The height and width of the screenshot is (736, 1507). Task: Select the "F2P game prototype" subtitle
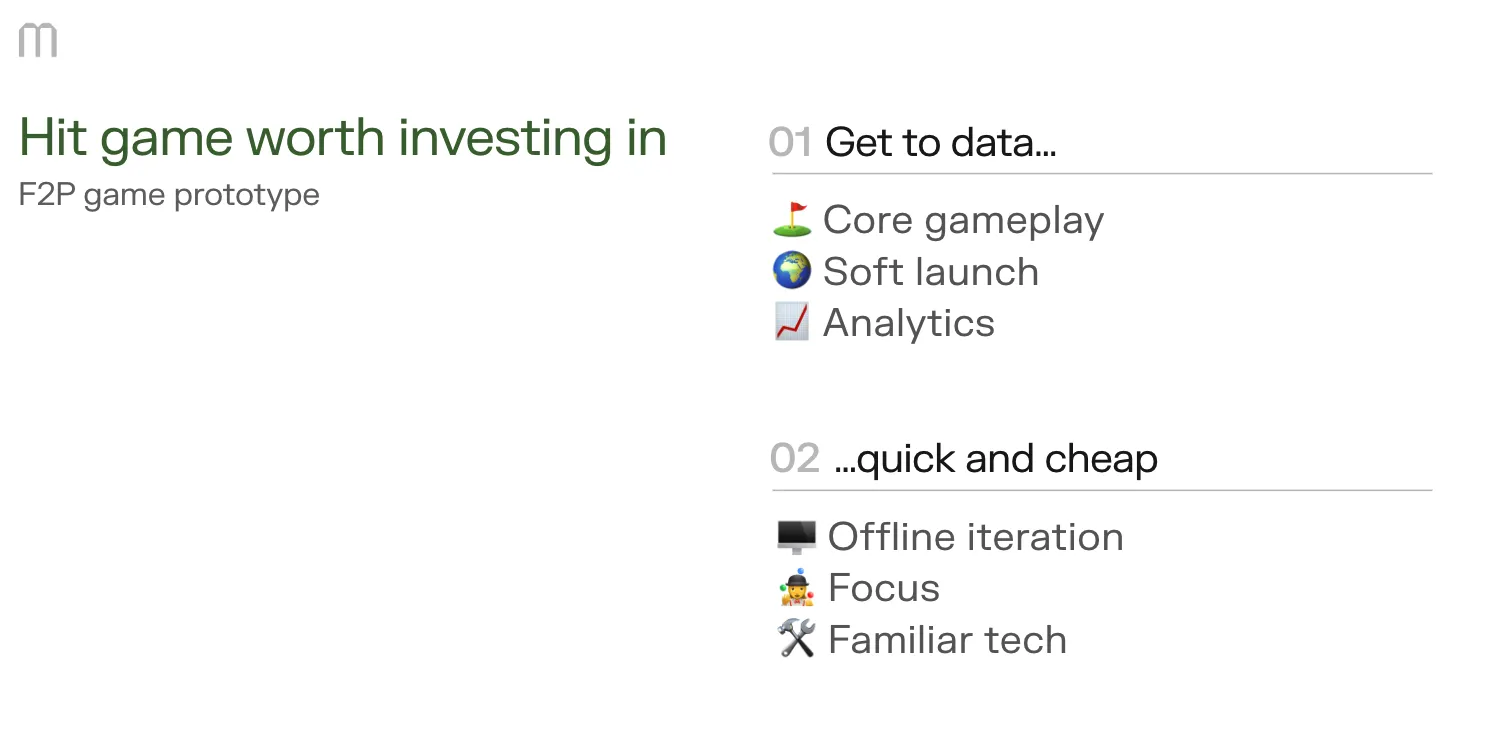click(169, 194)
